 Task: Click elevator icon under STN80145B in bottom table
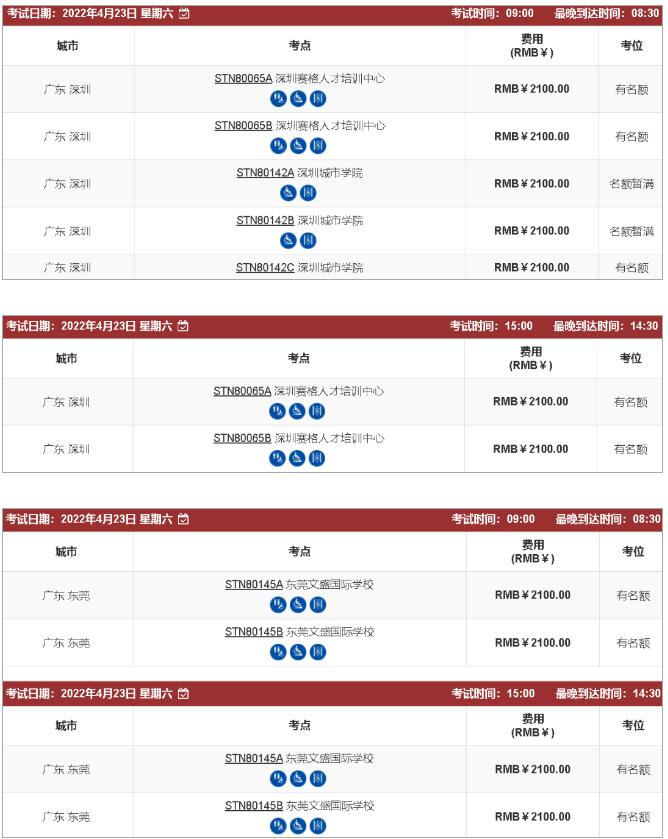coord(318,826)
